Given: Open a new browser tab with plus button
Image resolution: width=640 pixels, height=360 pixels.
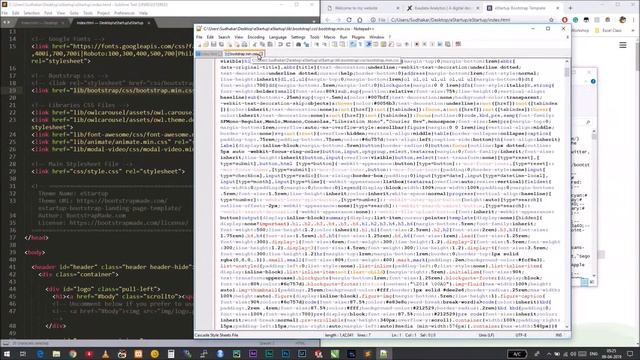Looking at the screenshot, I should (570, 8).
